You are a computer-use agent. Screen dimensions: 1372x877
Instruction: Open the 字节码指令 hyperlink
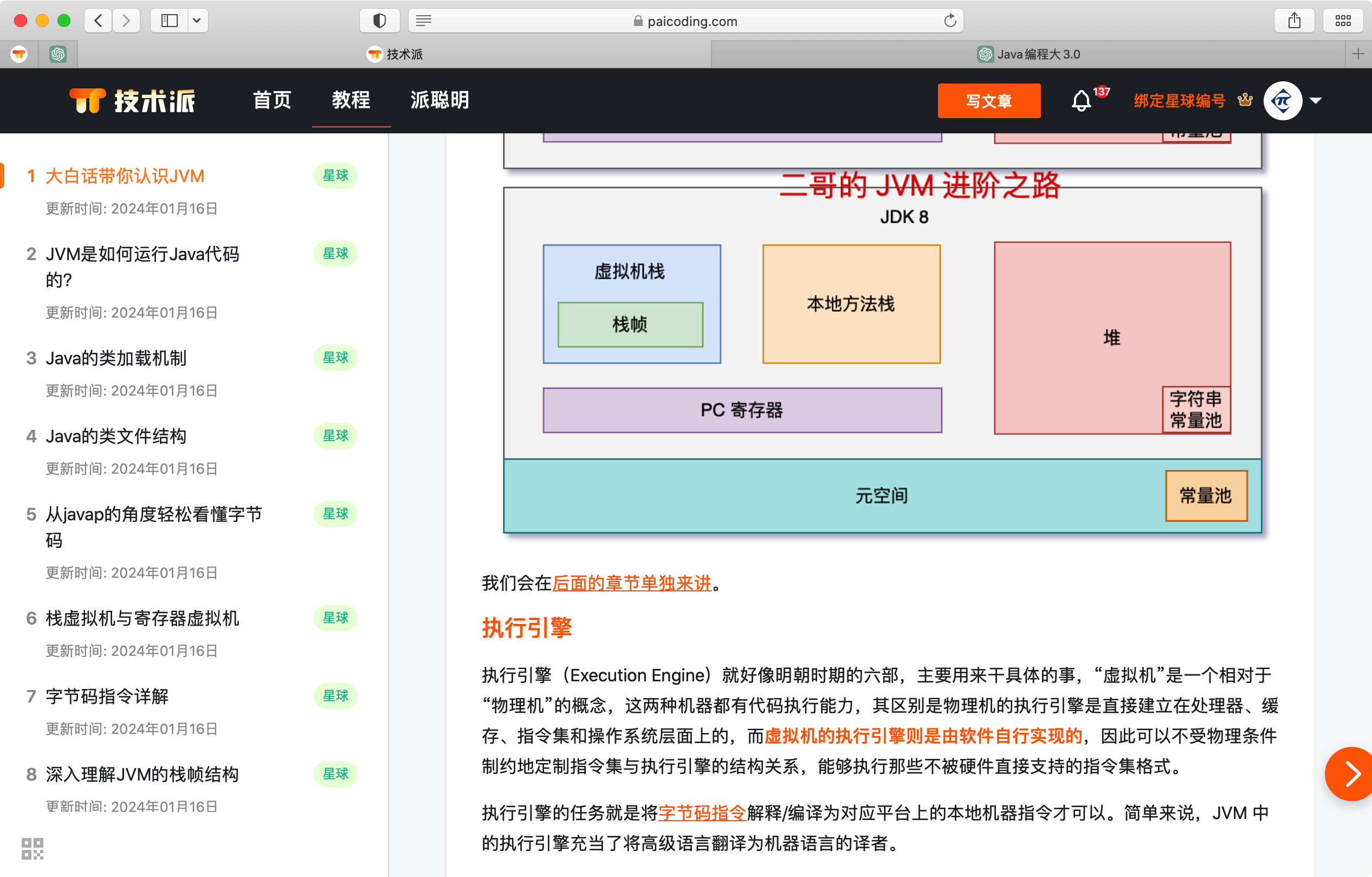(702, 812)
